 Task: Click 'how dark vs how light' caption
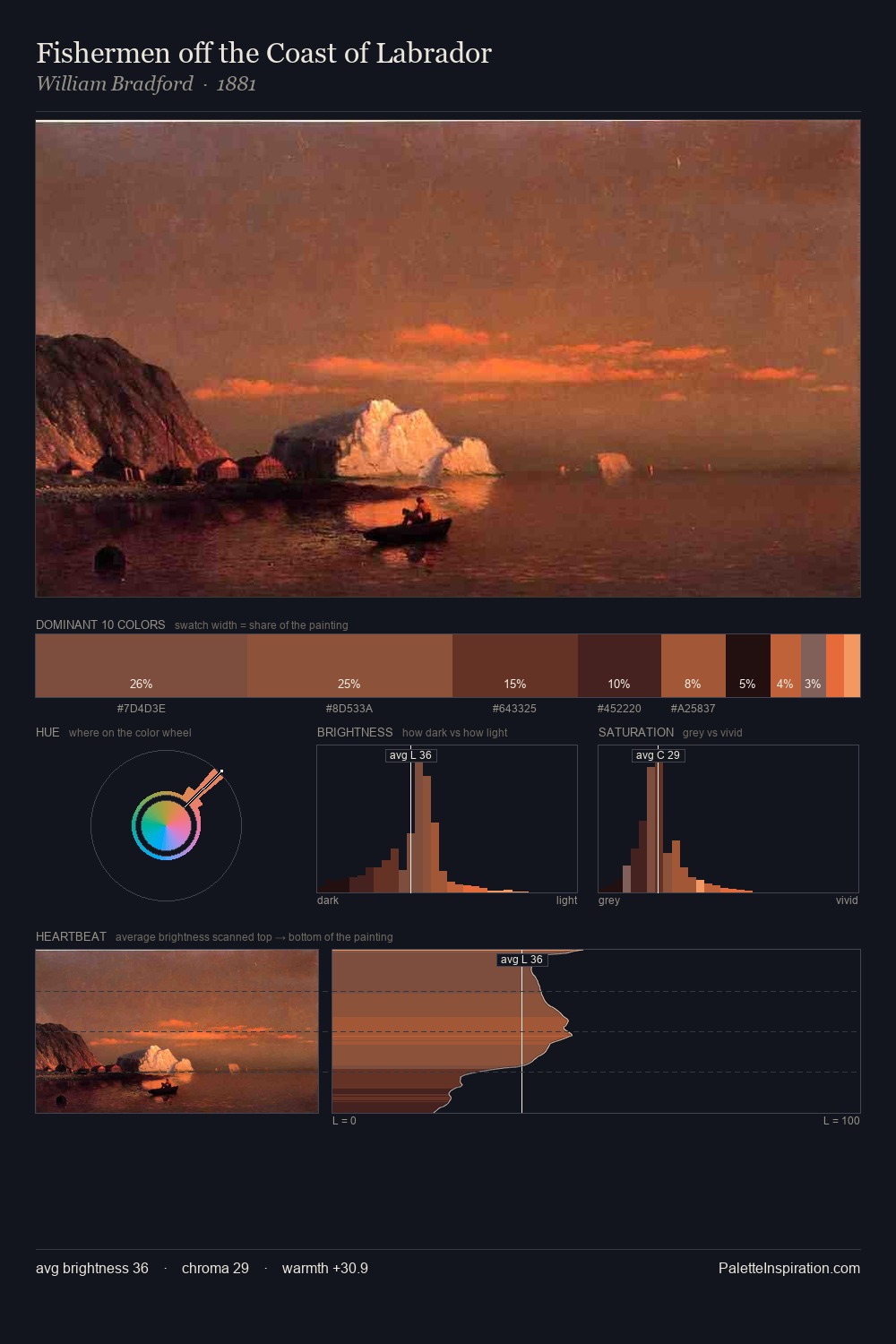[x=455, y=733]
